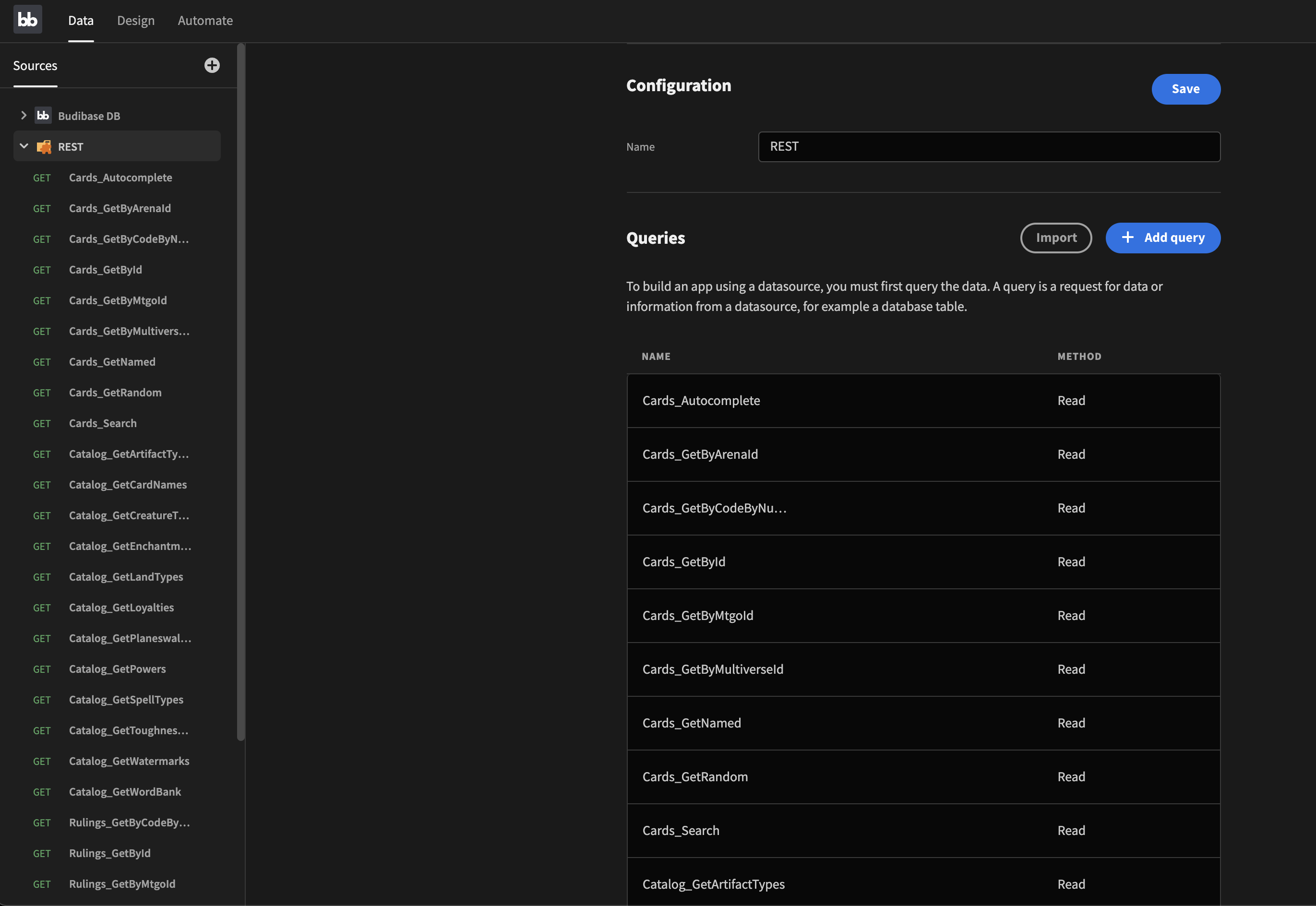Click the Budibase DB source icon
1316x906 pixels.
point(43,116)
